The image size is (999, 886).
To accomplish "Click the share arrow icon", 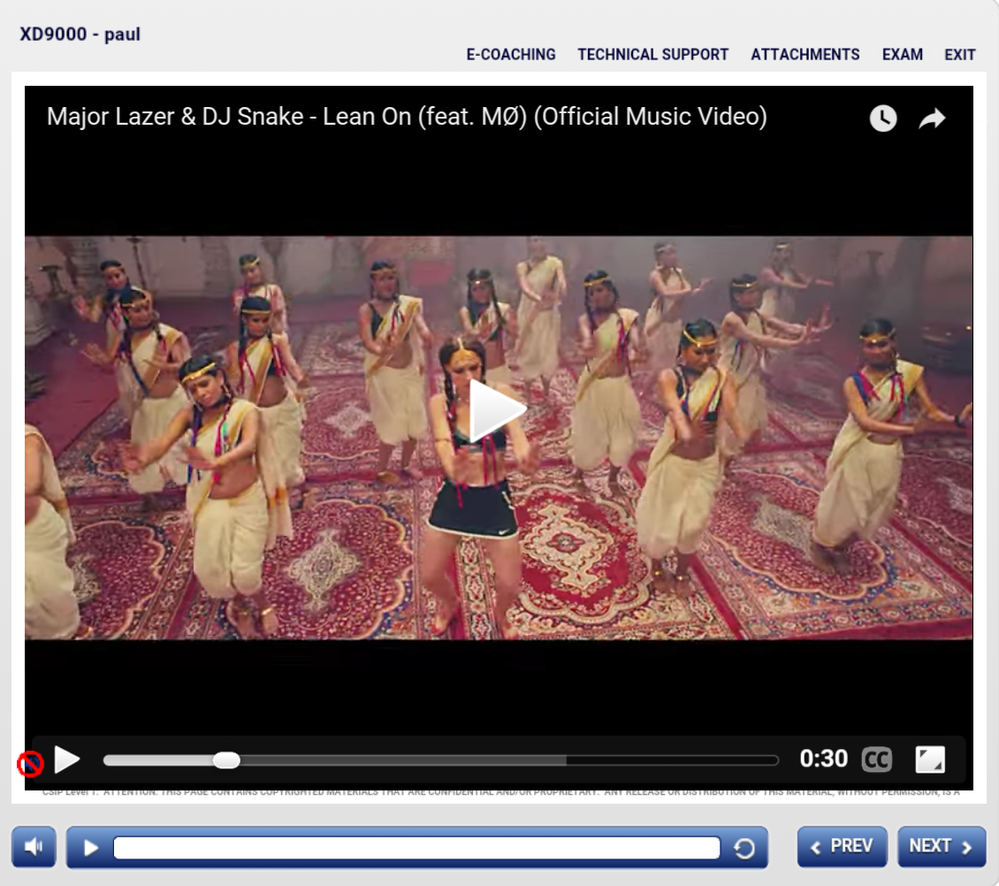I will [x=931, y=118].
